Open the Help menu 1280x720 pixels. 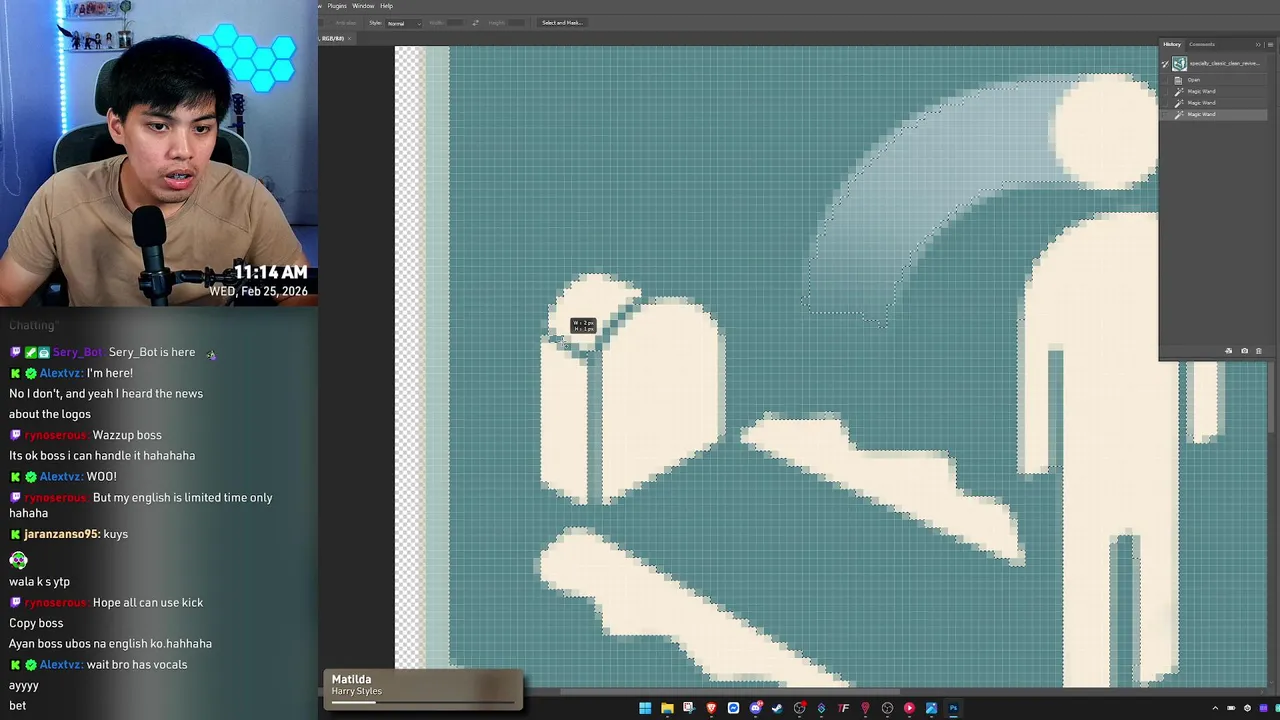tap(386, 6)
